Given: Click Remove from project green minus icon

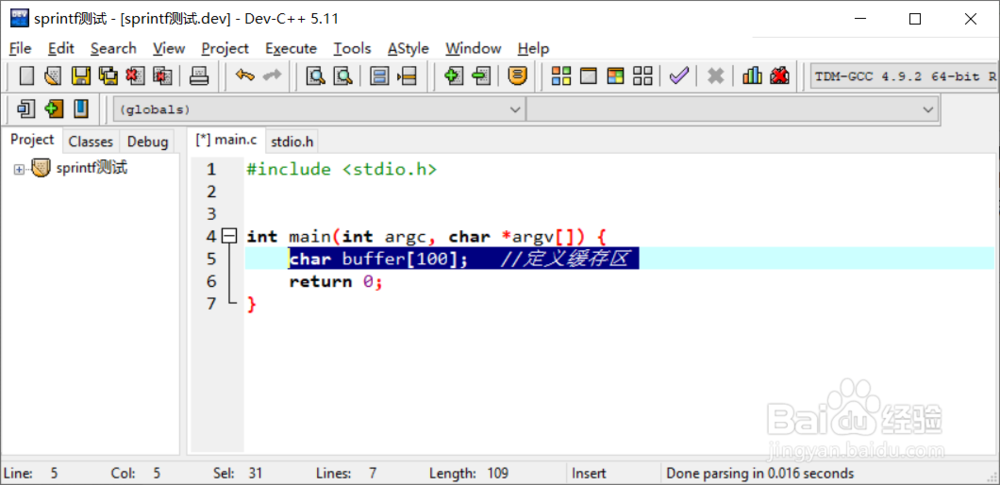Looking at the screenshot, I should 481,77.
